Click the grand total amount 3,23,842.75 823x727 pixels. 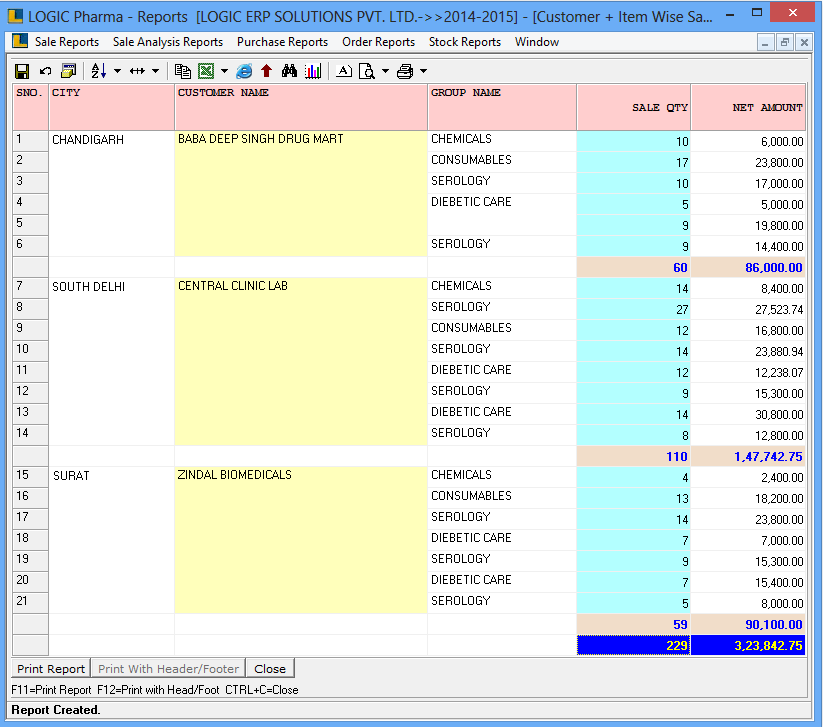(x=748, y=645)
